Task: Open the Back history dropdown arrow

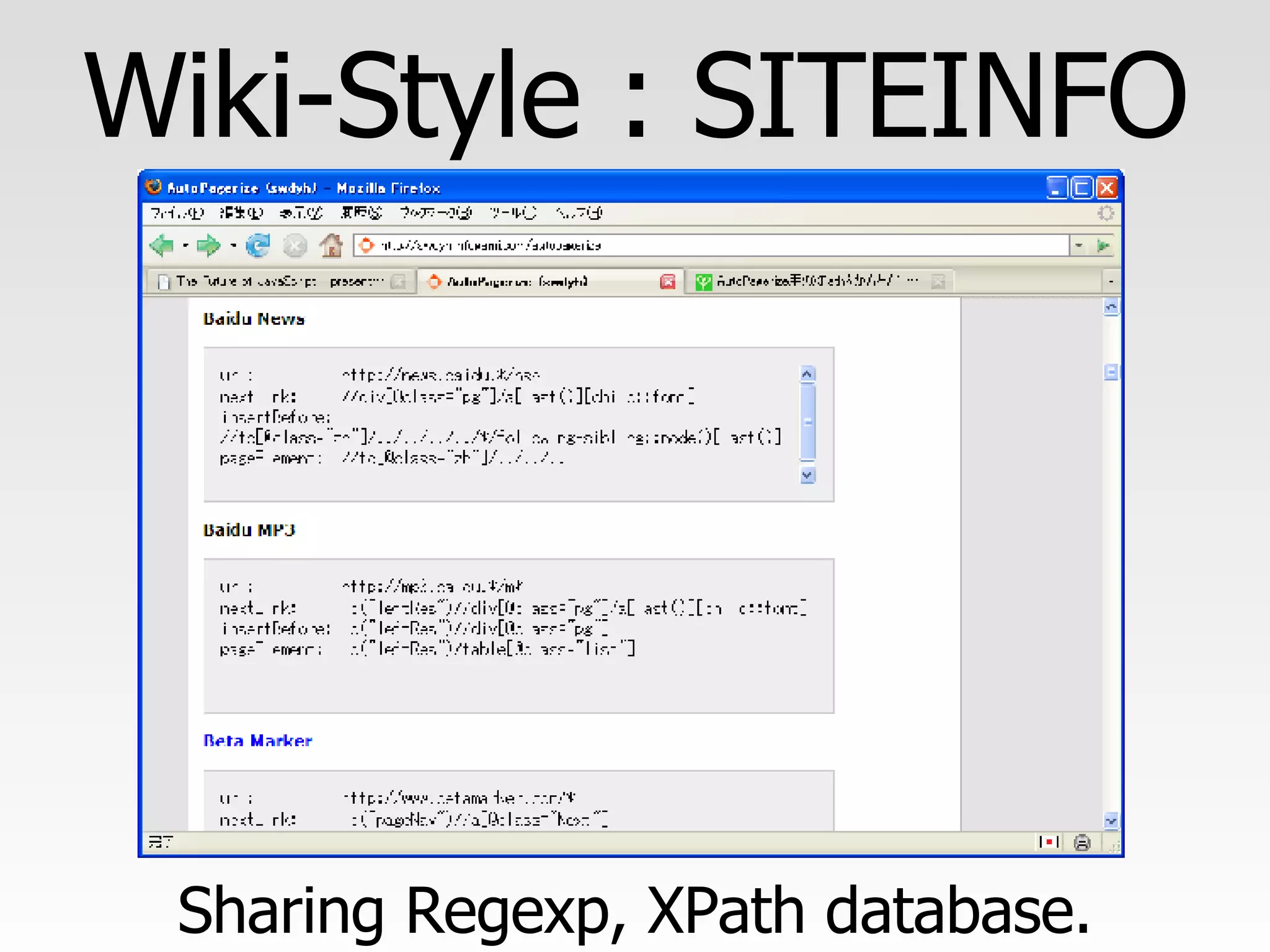Action: pos(185,246)
